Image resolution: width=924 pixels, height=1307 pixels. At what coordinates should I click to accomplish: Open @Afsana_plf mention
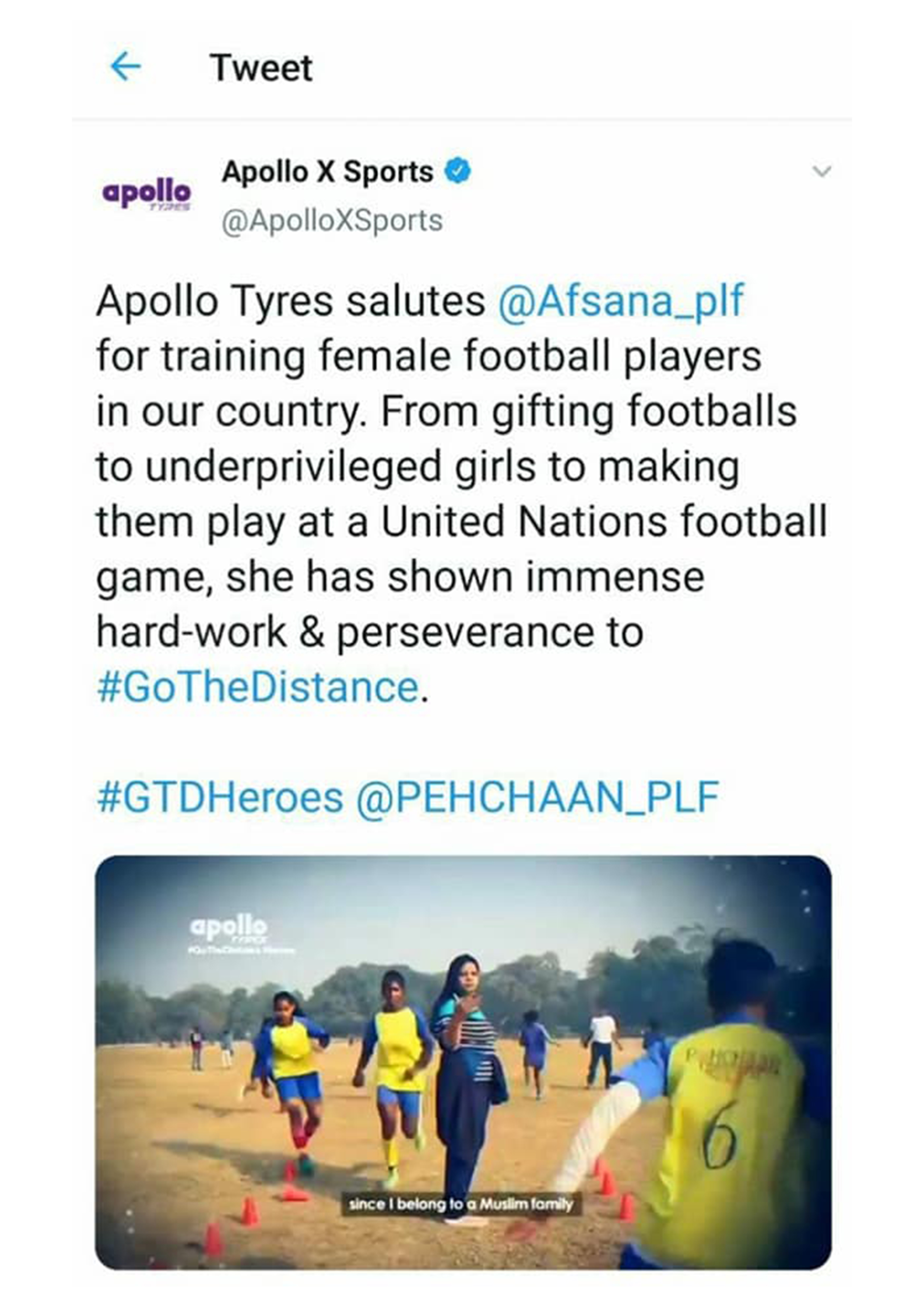click(621, 301)
